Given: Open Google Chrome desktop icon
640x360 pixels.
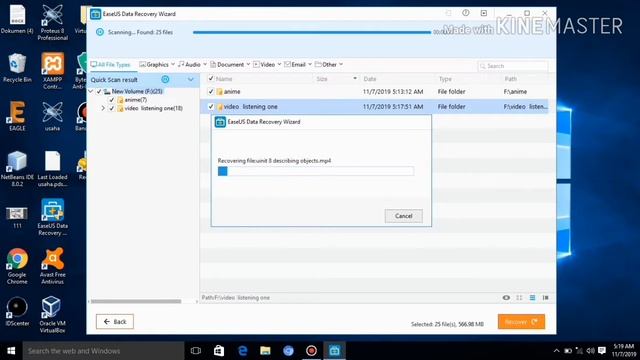Looking at the screenshot, I should (x=17, y=266).
